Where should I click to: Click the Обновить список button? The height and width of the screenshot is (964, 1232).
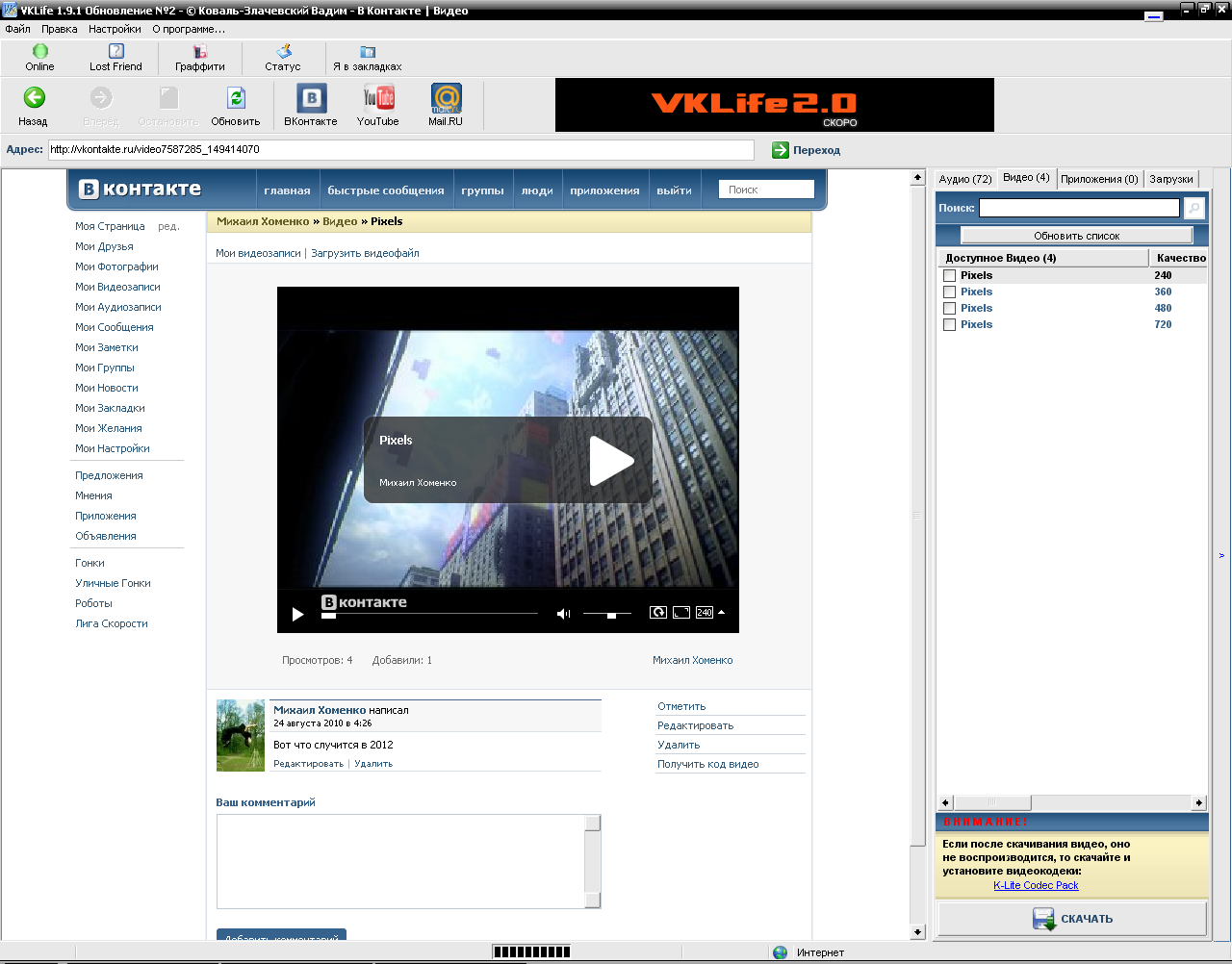pyautogui.click(x=1077, y=236)
